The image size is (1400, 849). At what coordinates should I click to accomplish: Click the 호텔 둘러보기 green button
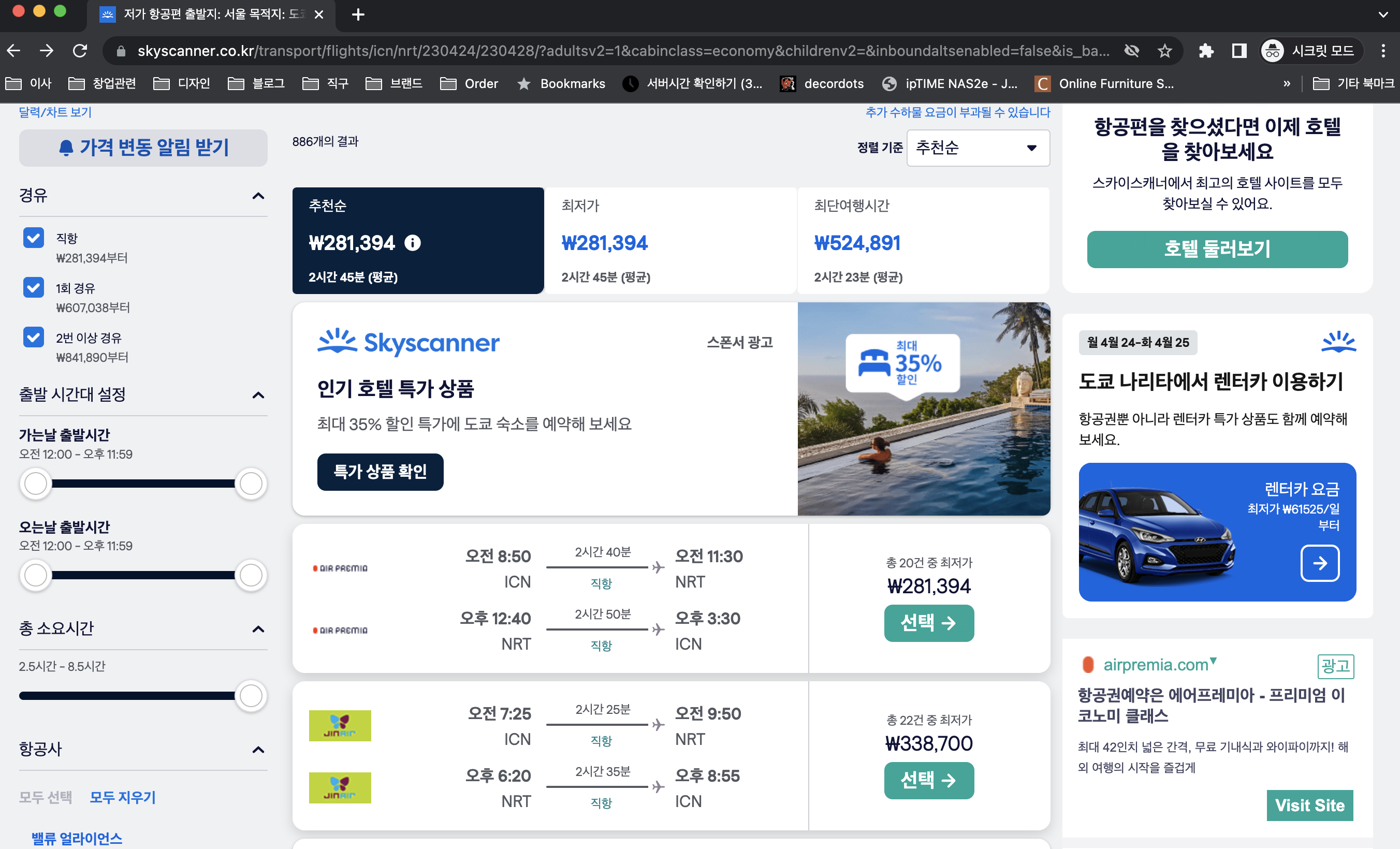pos(1217,249)
